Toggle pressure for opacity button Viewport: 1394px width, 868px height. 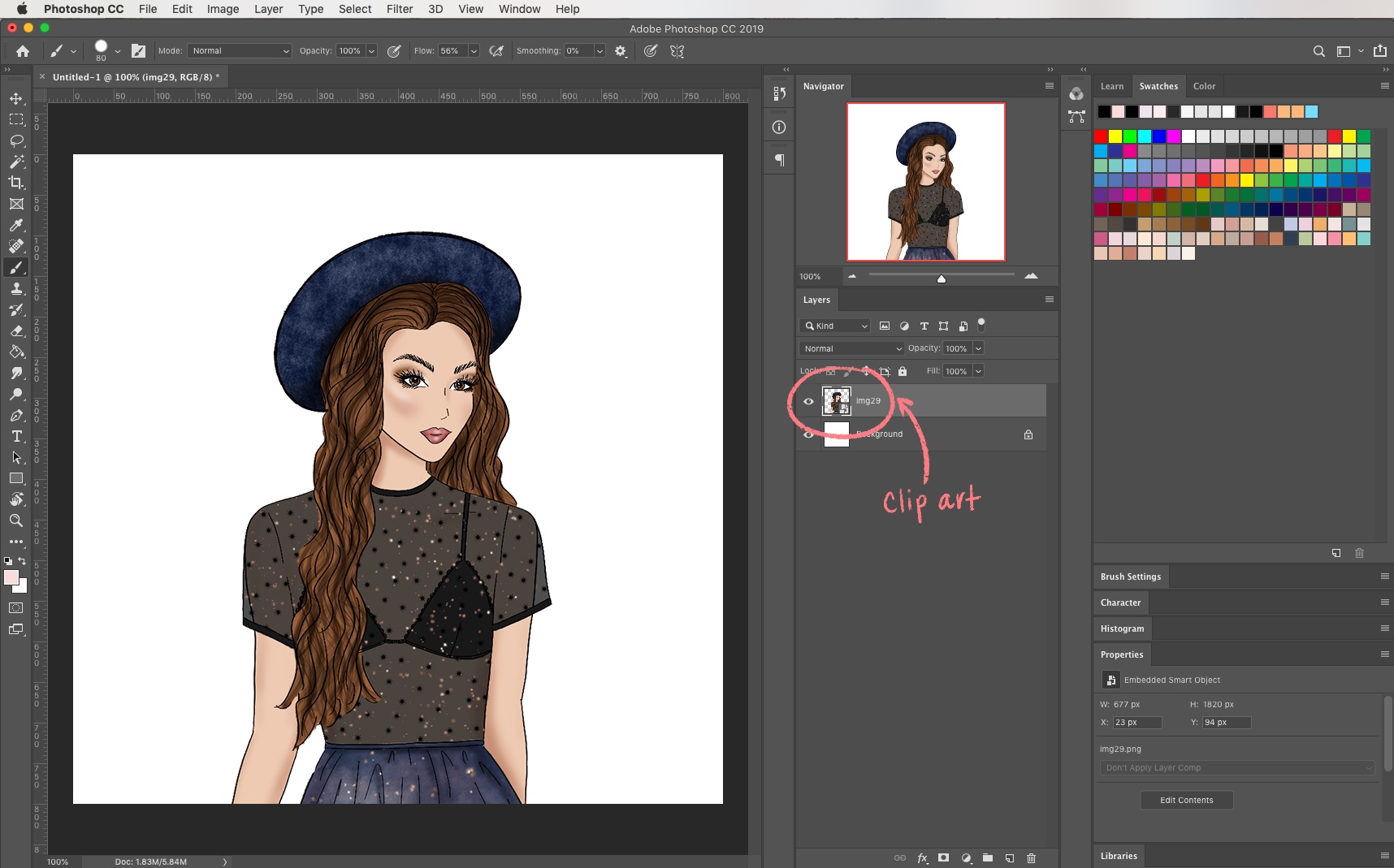click(394, 51)
